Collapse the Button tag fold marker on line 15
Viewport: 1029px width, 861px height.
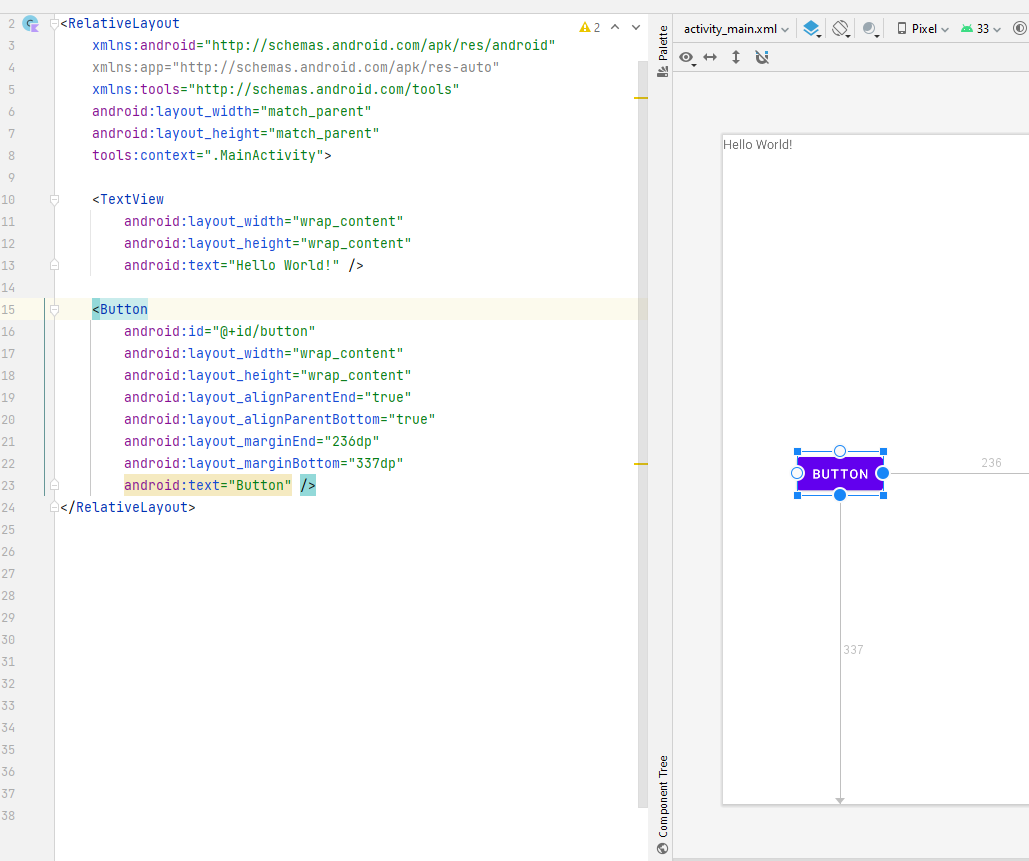pos(54,309)
